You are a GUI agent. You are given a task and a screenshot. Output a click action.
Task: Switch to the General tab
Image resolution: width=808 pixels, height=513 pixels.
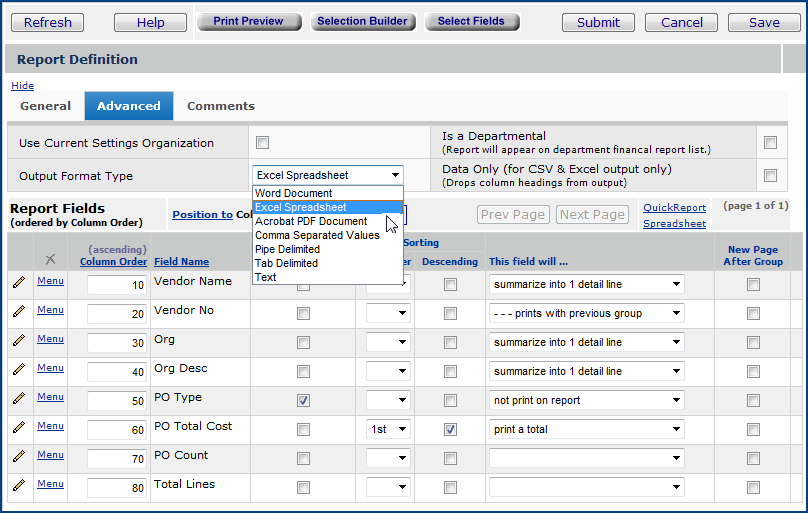point(46,106)
